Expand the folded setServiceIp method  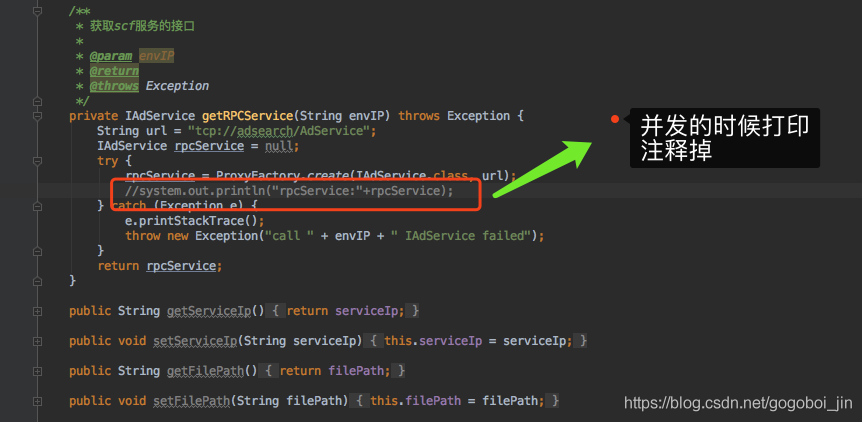[37, 341]
